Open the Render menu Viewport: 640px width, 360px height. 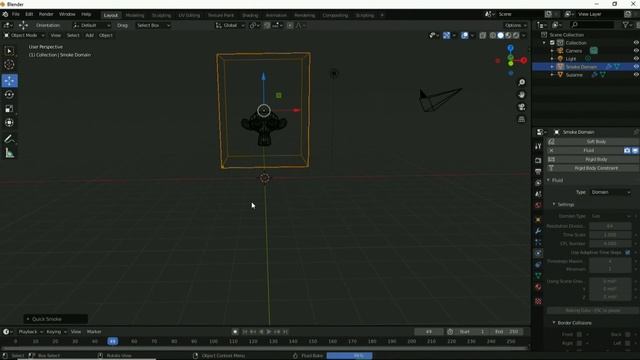coord(46,14)
